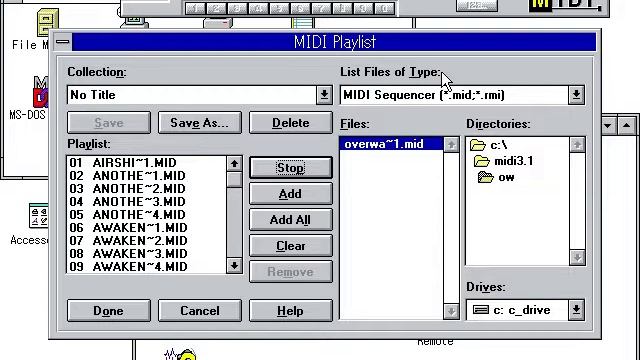The width and height of the screenshot is (640, 360).
Task: Click the MS-DOS Prompt icon
Action: tap(40, 92)
